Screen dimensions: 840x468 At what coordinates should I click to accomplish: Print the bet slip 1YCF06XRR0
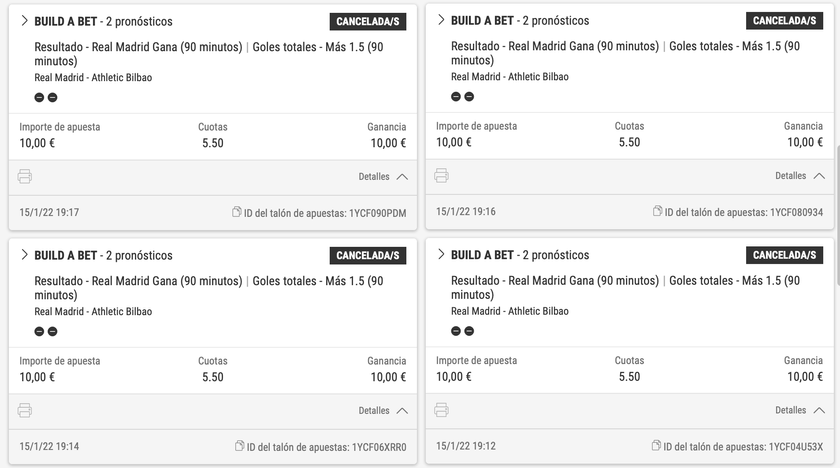[x=25, y=410]
